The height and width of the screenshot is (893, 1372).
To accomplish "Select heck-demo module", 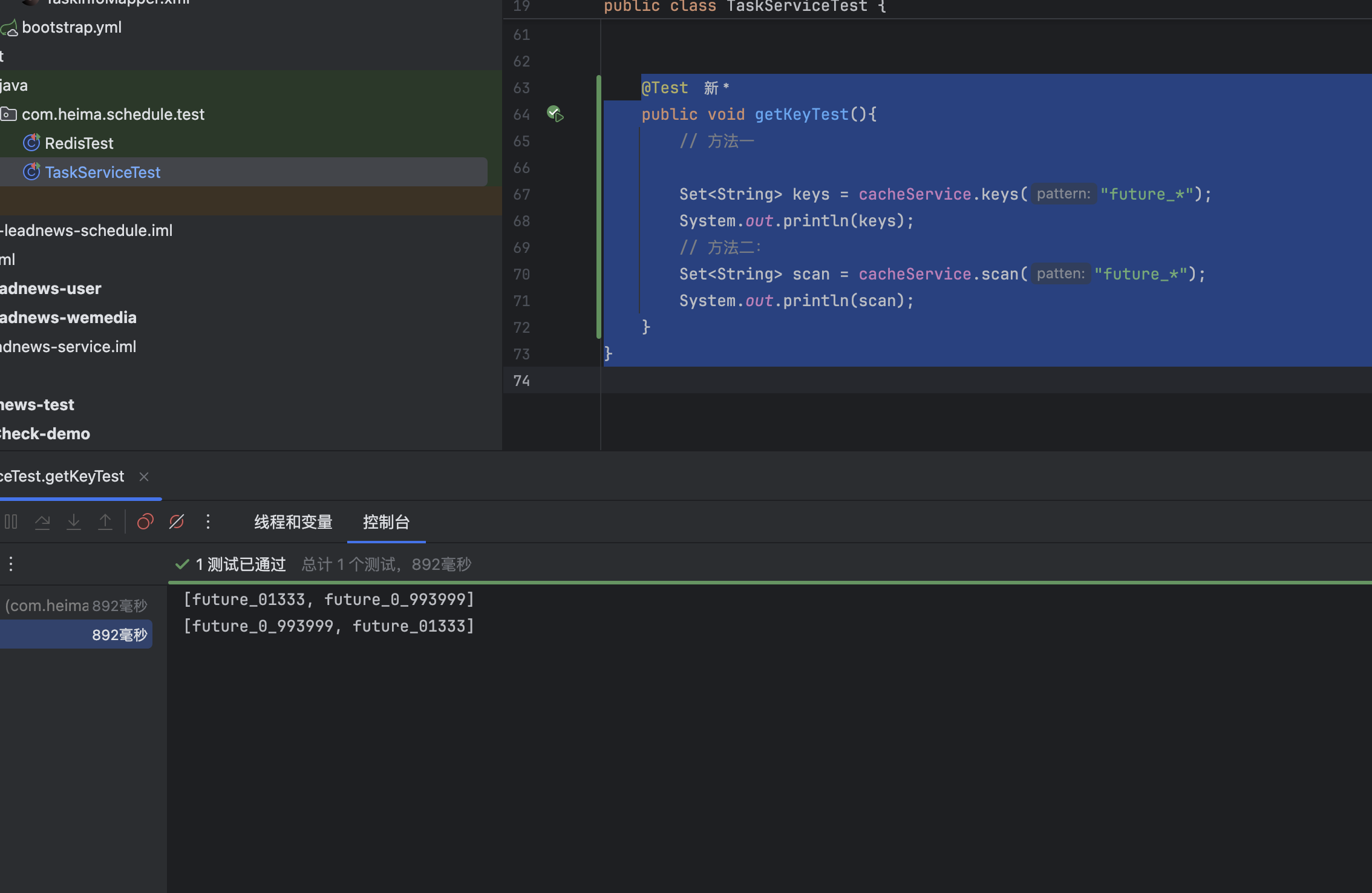I will pos(45,434).
